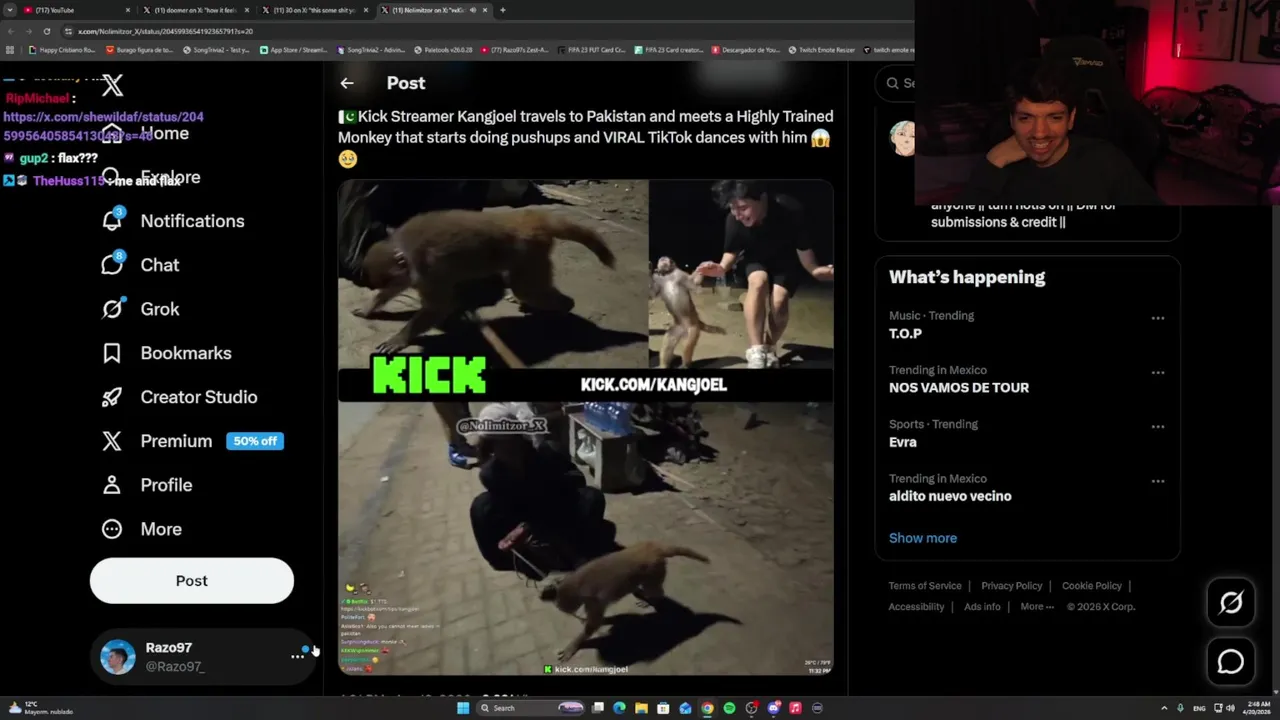Open the Twitch Emote Resizer bookmark
Viewport: 1280px width, 720px height.
822,49
